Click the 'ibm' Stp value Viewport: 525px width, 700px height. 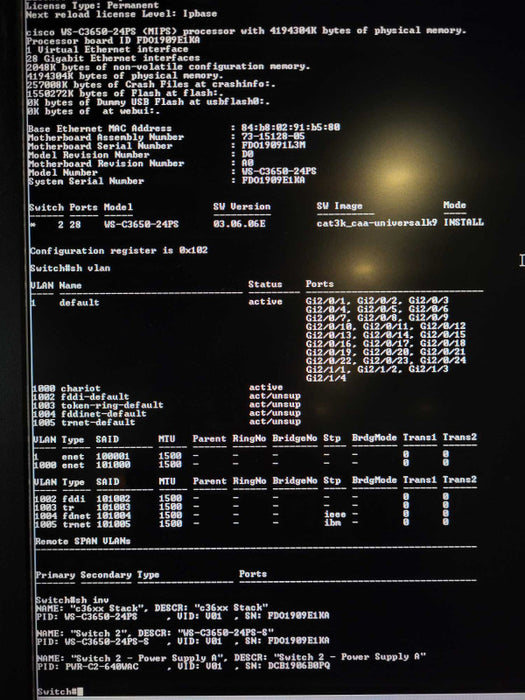click(x=332, y=522)
